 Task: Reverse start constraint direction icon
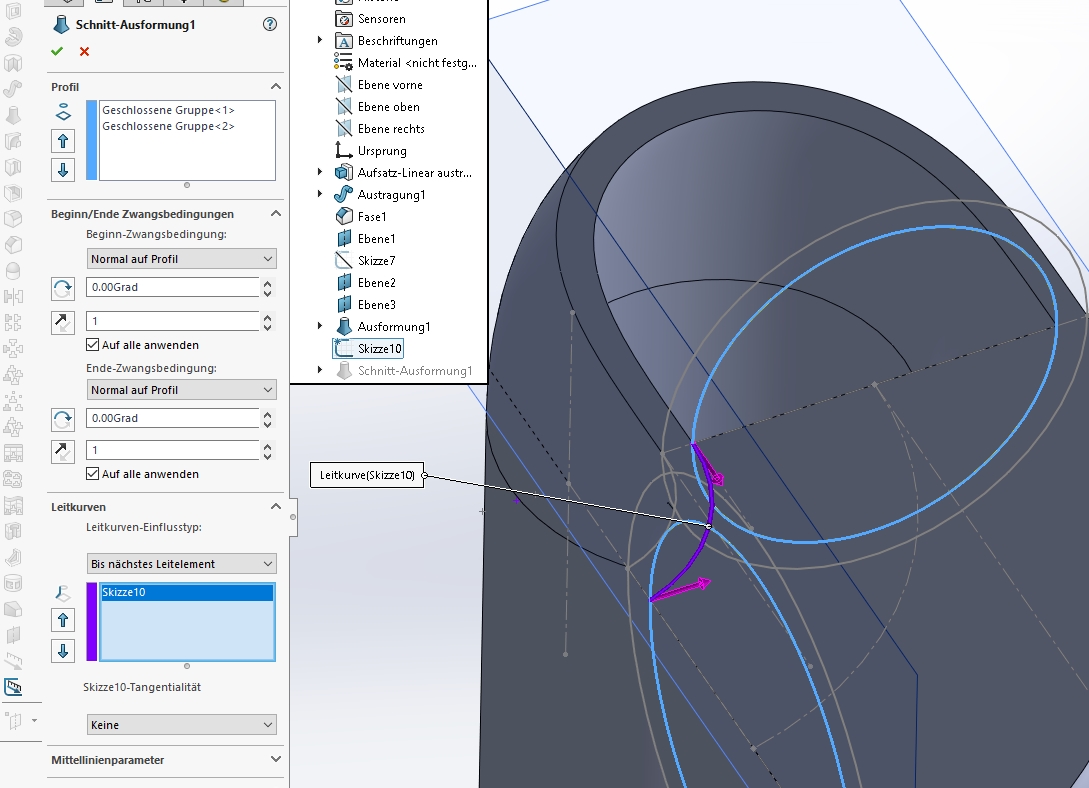pyautogui.click(x=63, y=289)
